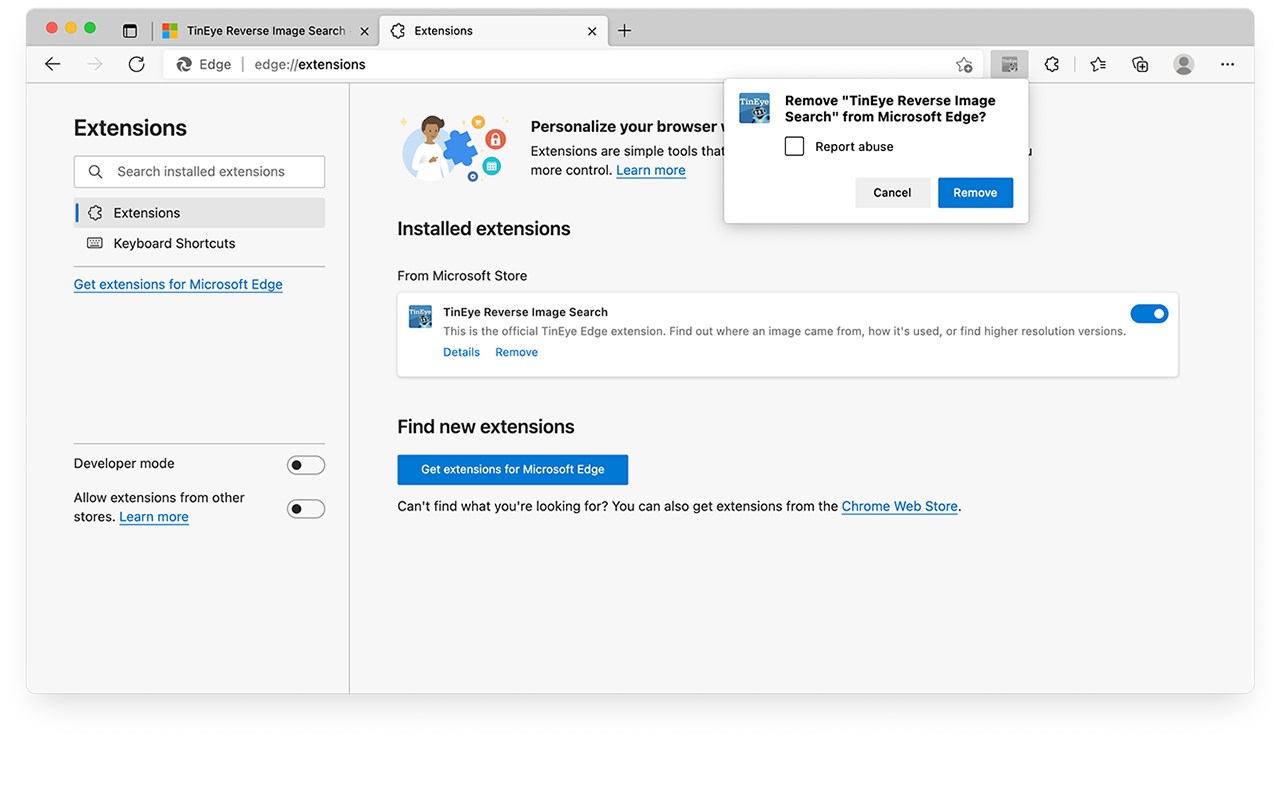Reload the page with refresh icon

click(x=137, y=64)
